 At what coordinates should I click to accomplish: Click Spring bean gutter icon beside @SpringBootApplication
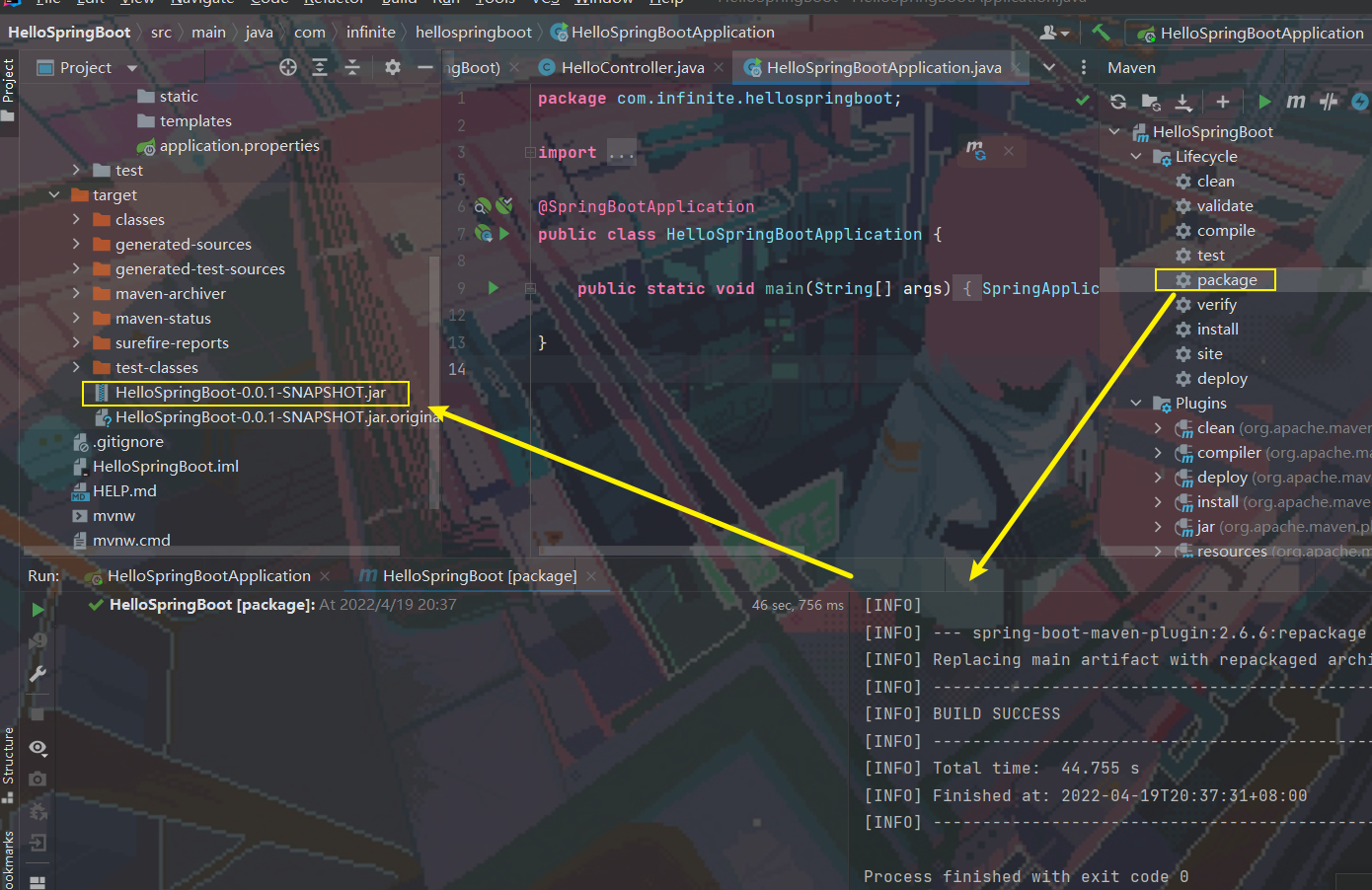tap(483, 206)
